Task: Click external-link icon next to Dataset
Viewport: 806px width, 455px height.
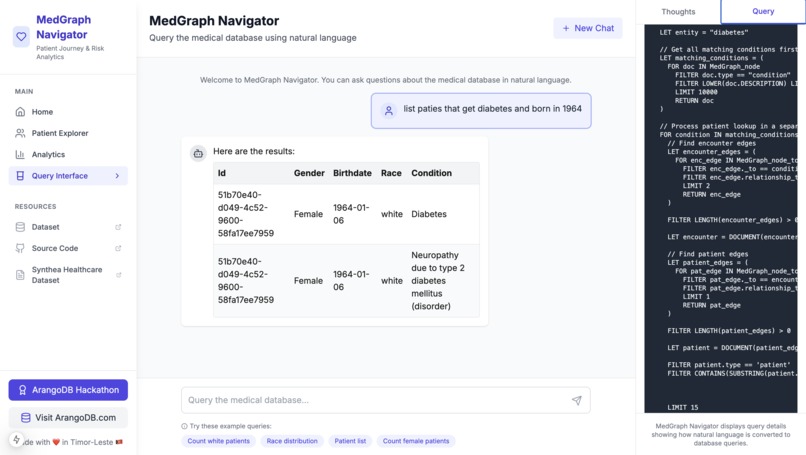Action: coord(118,227)
